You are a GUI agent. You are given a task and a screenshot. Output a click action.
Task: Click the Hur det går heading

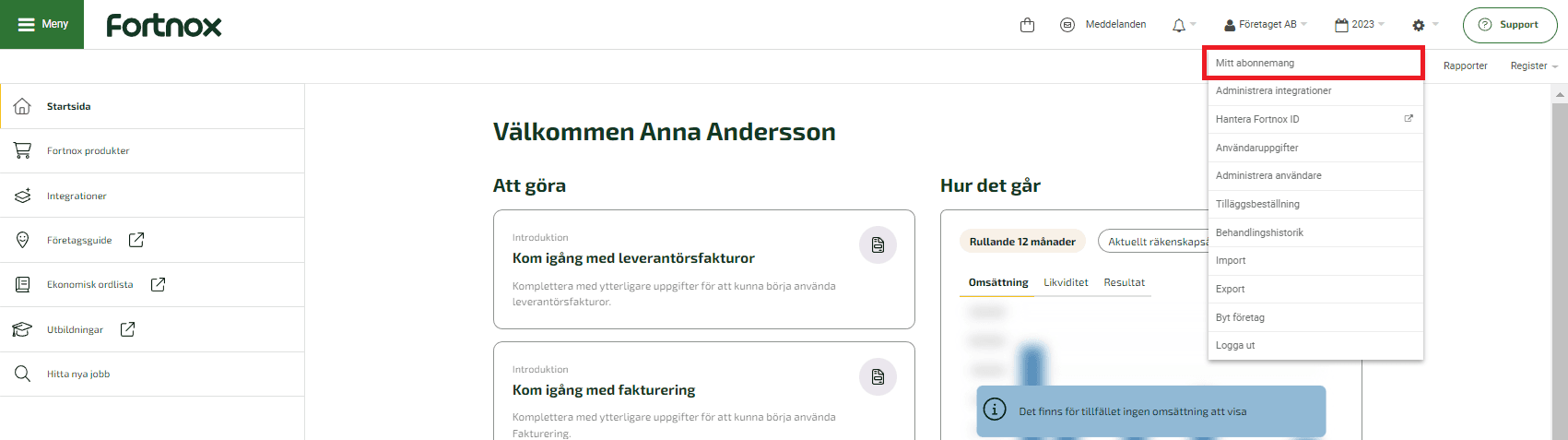tap(990, 185)
